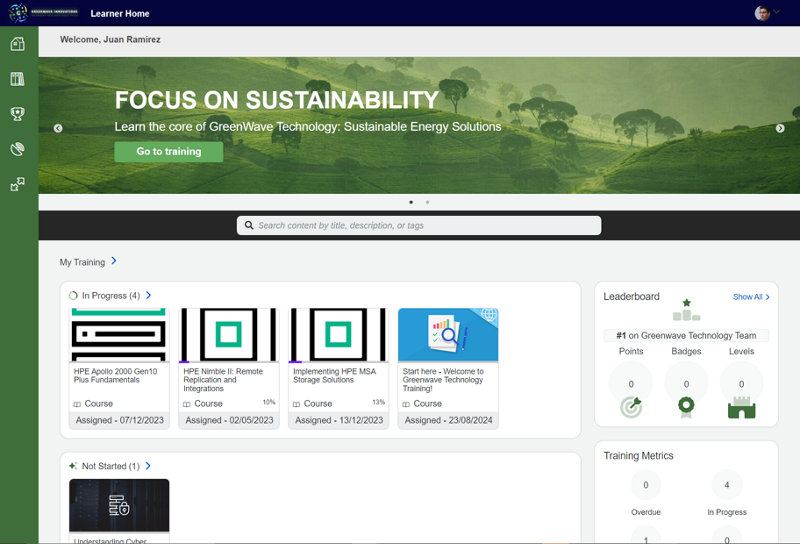Click the Points target icon
The width and height of the screenshot is (800, 544).
tap(631, 407)
